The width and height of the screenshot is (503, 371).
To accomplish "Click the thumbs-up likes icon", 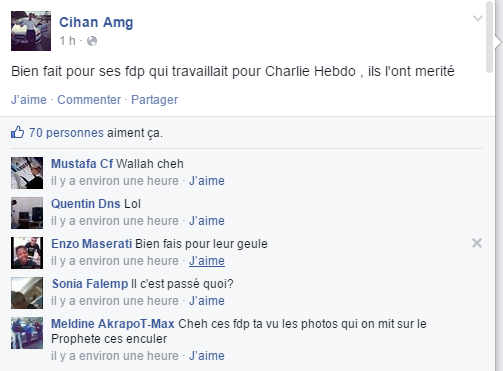I will click(x=17, y=132).
